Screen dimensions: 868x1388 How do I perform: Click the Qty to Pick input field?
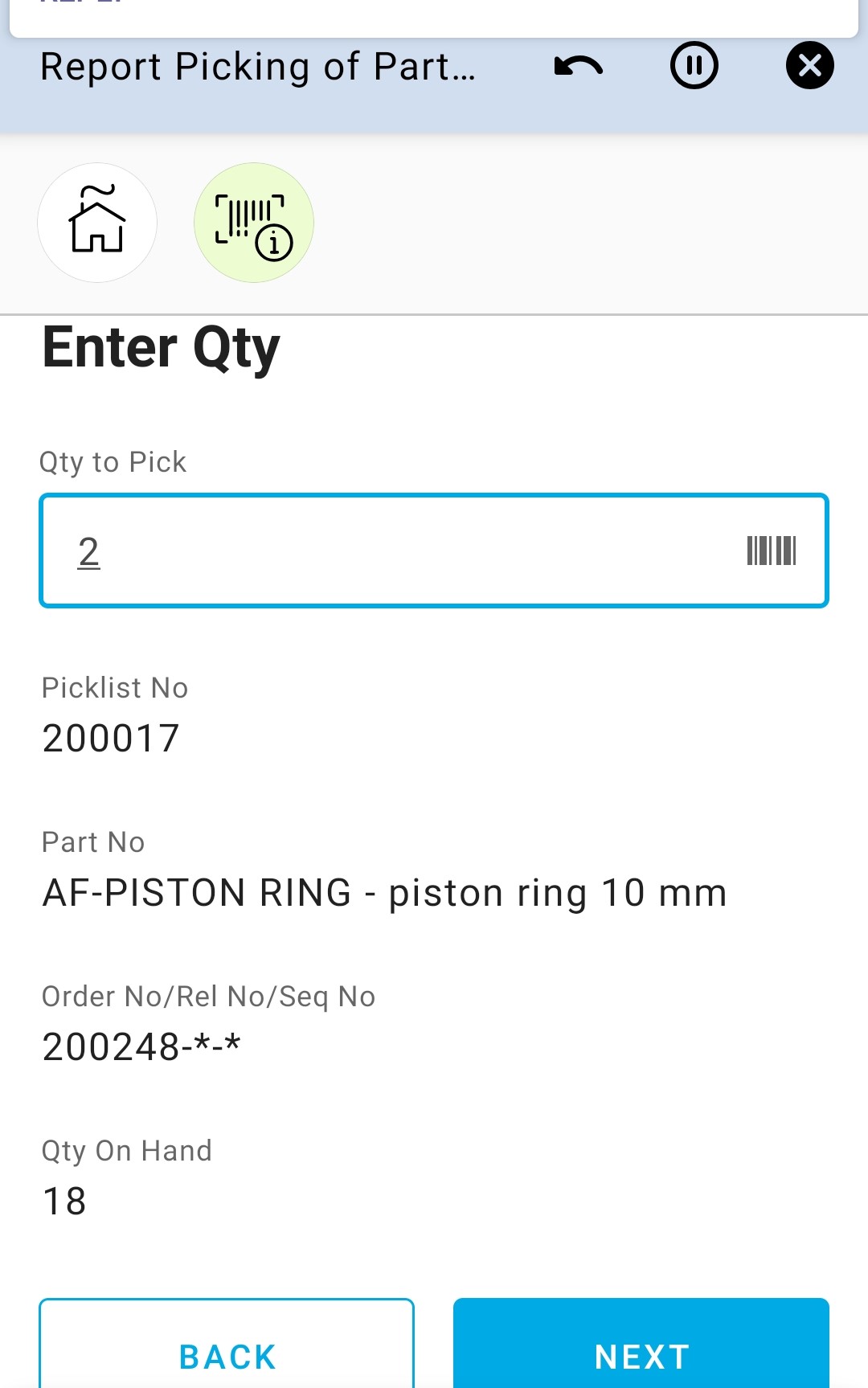point(386,551)
